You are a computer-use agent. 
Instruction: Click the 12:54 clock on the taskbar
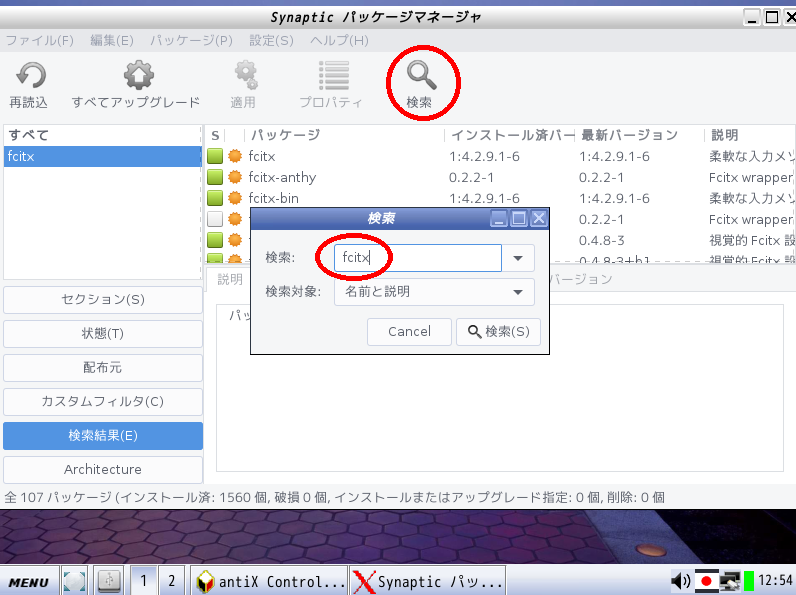pyautogui.click(x=776, y=580)
